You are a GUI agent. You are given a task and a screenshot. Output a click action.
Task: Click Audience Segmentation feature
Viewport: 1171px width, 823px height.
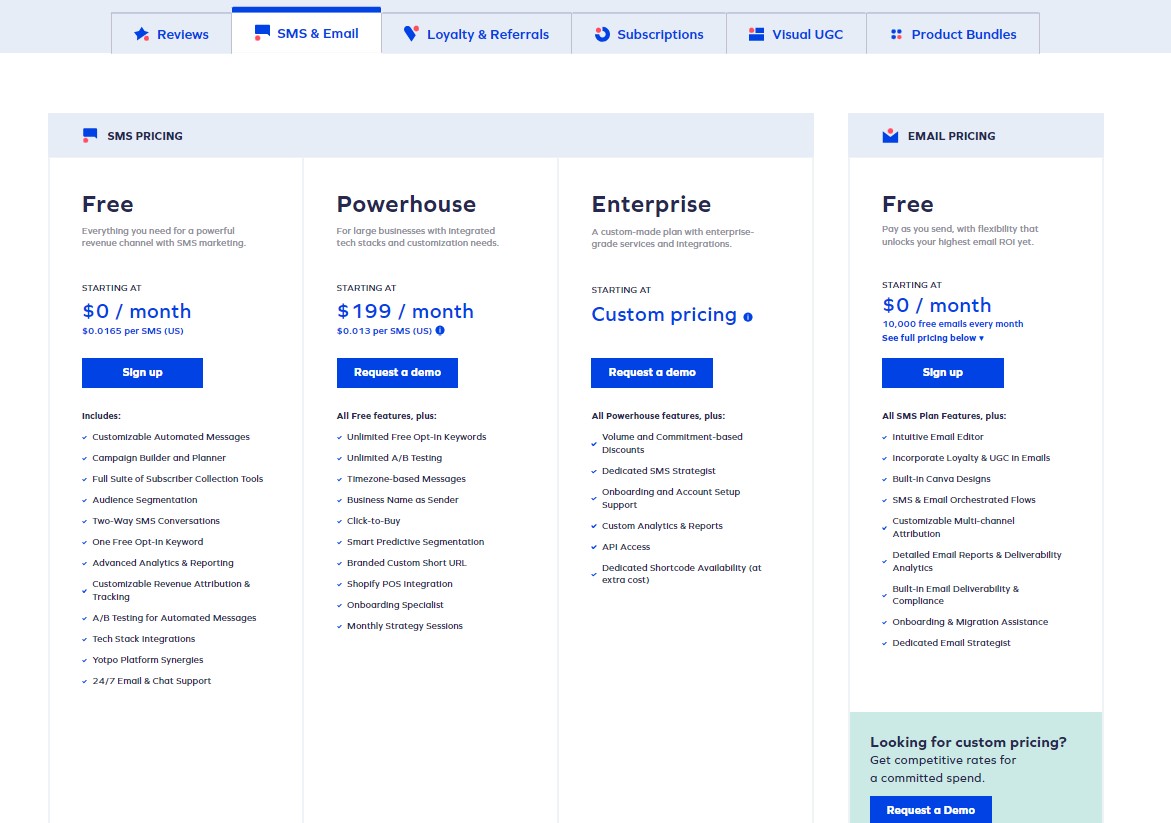(145, 500)
